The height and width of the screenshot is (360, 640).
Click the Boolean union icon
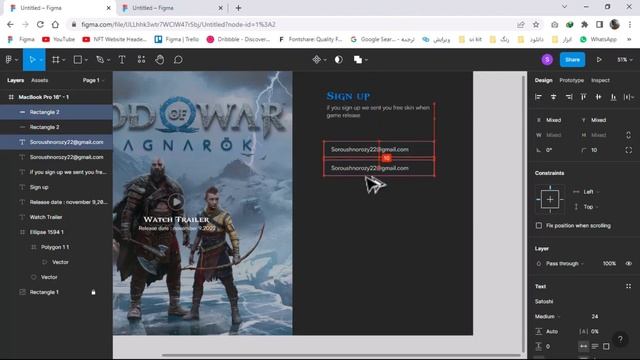(358, 60)
